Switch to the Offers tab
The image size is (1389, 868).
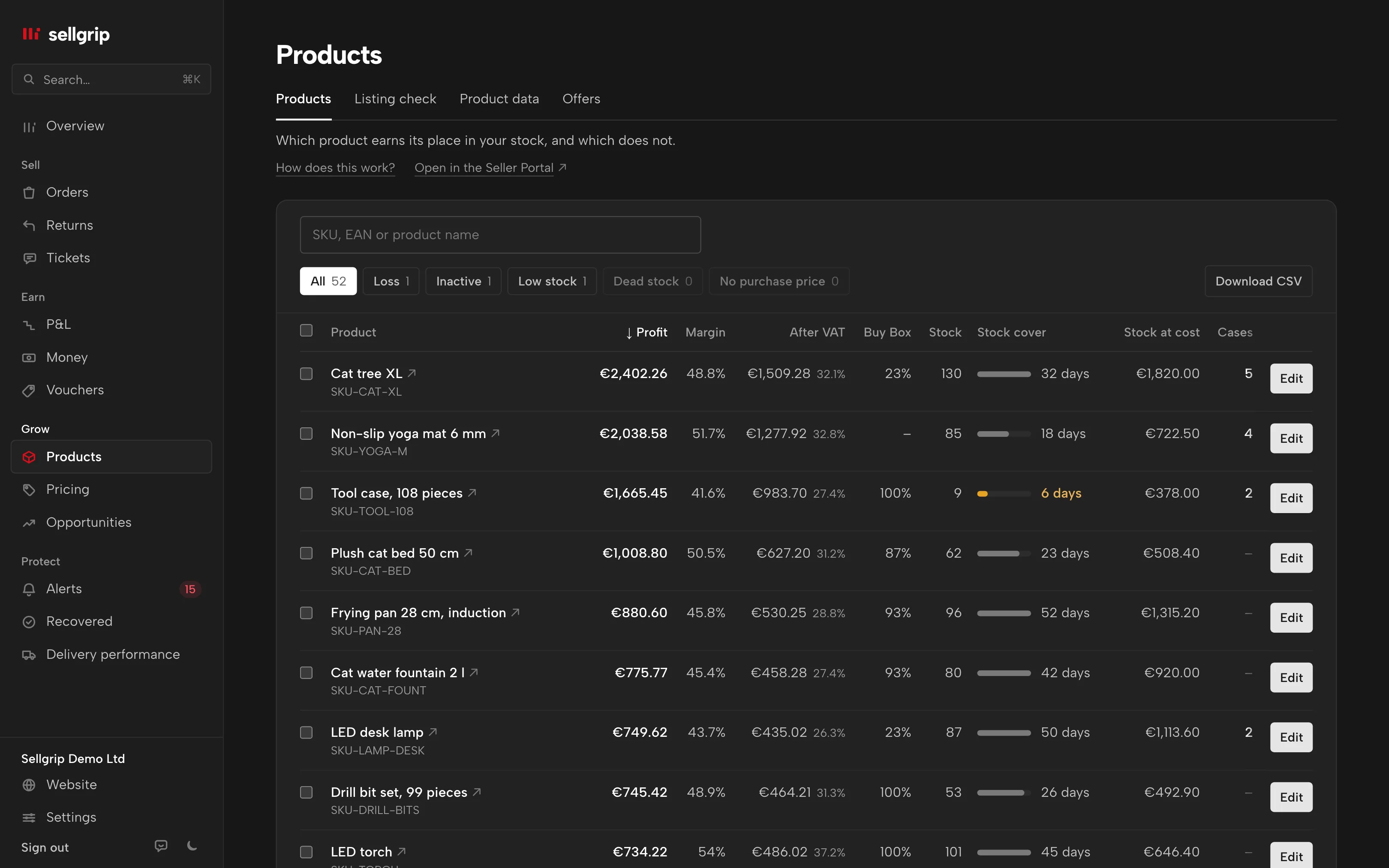(581, 99)
